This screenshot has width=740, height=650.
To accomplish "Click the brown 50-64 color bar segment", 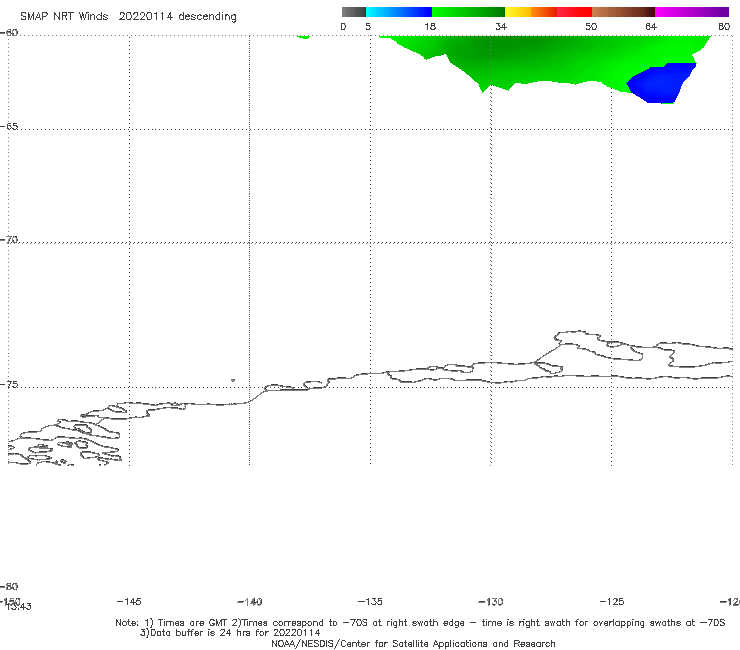I will pyautogui.click(x=623, y=12).
